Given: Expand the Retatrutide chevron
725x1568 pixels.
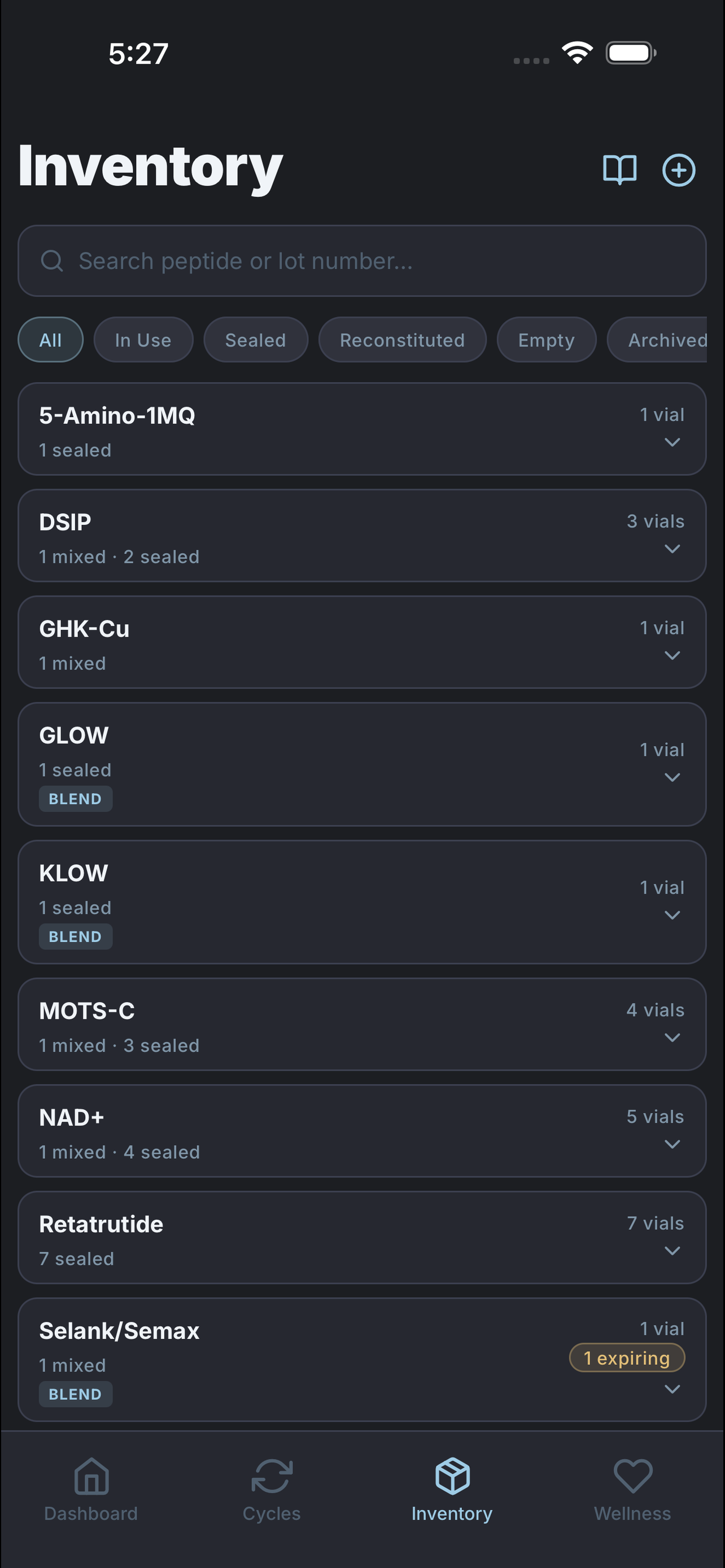Looking at the screenshot, I should coord(672,1251).
